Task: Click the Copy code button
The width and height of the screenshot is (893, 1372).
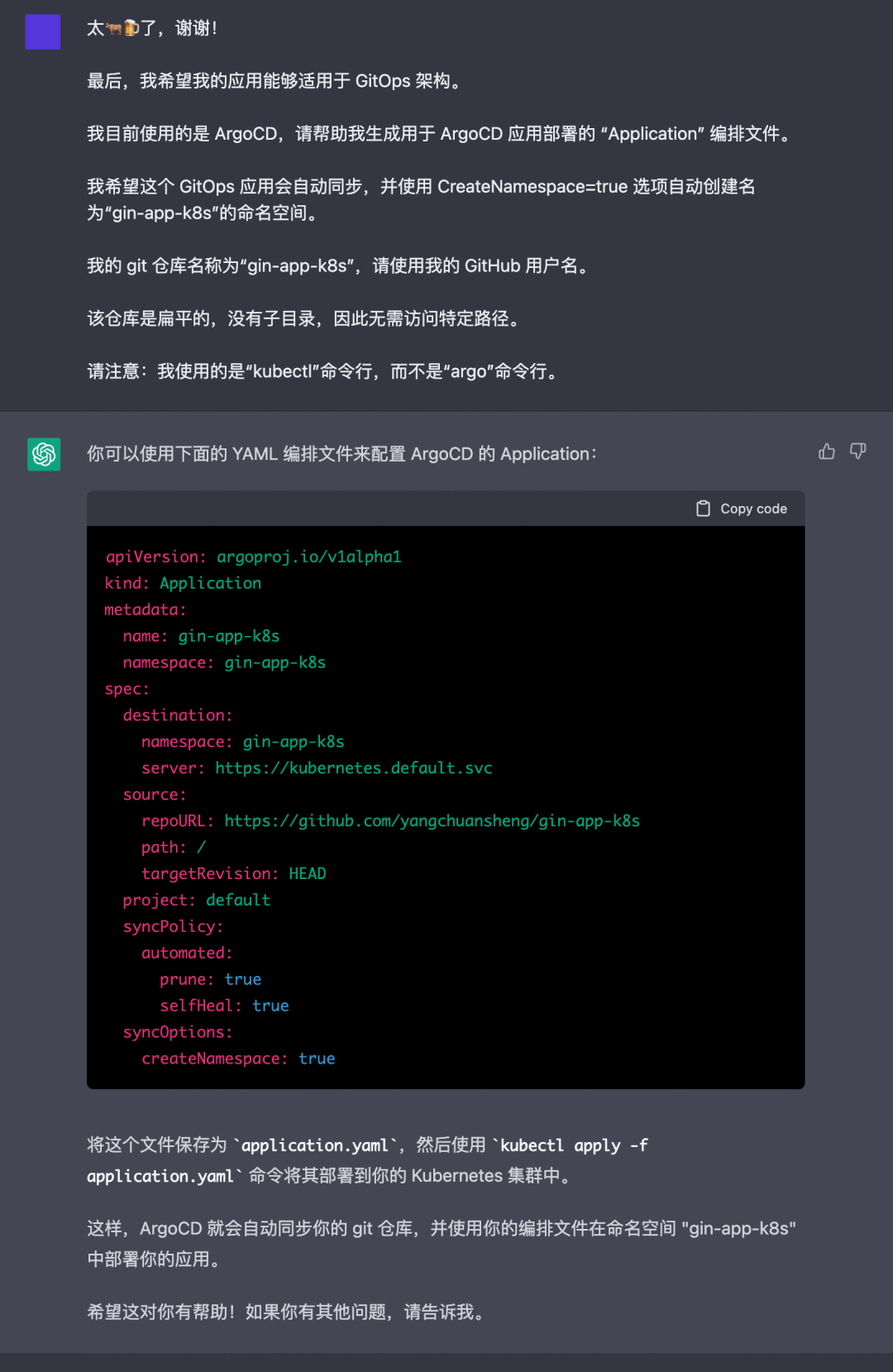Action: pos(742,509)
